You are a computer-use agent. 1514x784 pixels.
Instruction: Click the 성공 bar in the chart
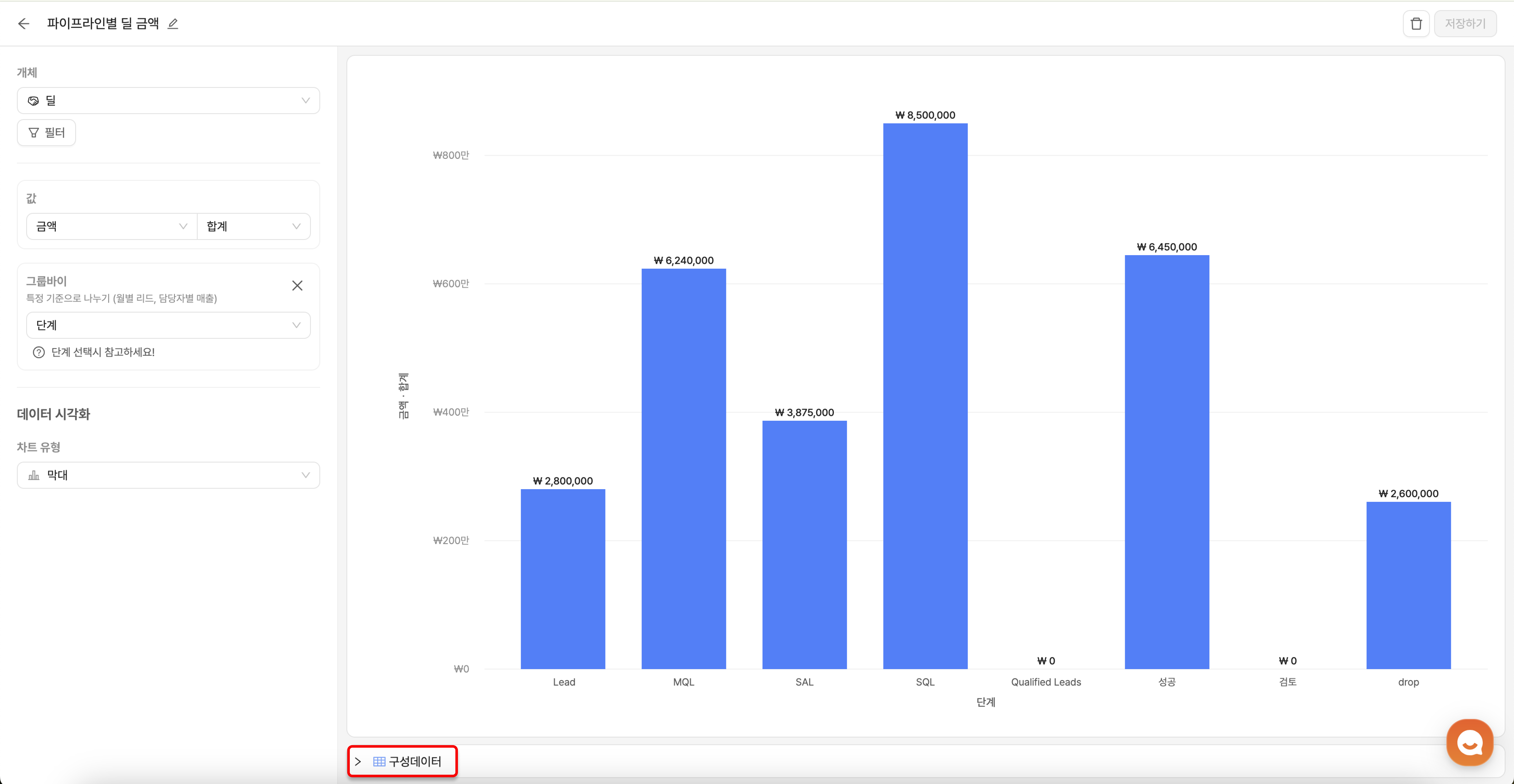pos(1167,462)
